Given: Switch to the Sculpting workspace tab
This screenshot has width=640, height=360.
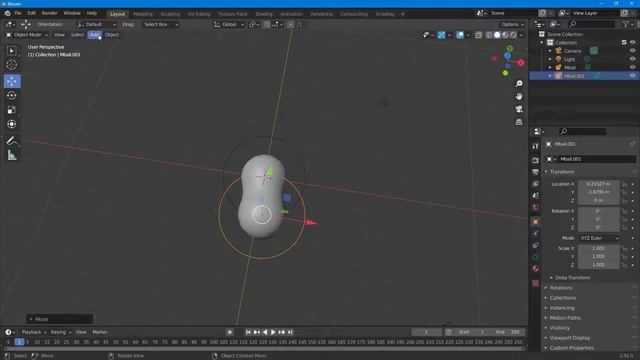Looking at the screenshot, I should pyautogui.click(x=170, y=14).
